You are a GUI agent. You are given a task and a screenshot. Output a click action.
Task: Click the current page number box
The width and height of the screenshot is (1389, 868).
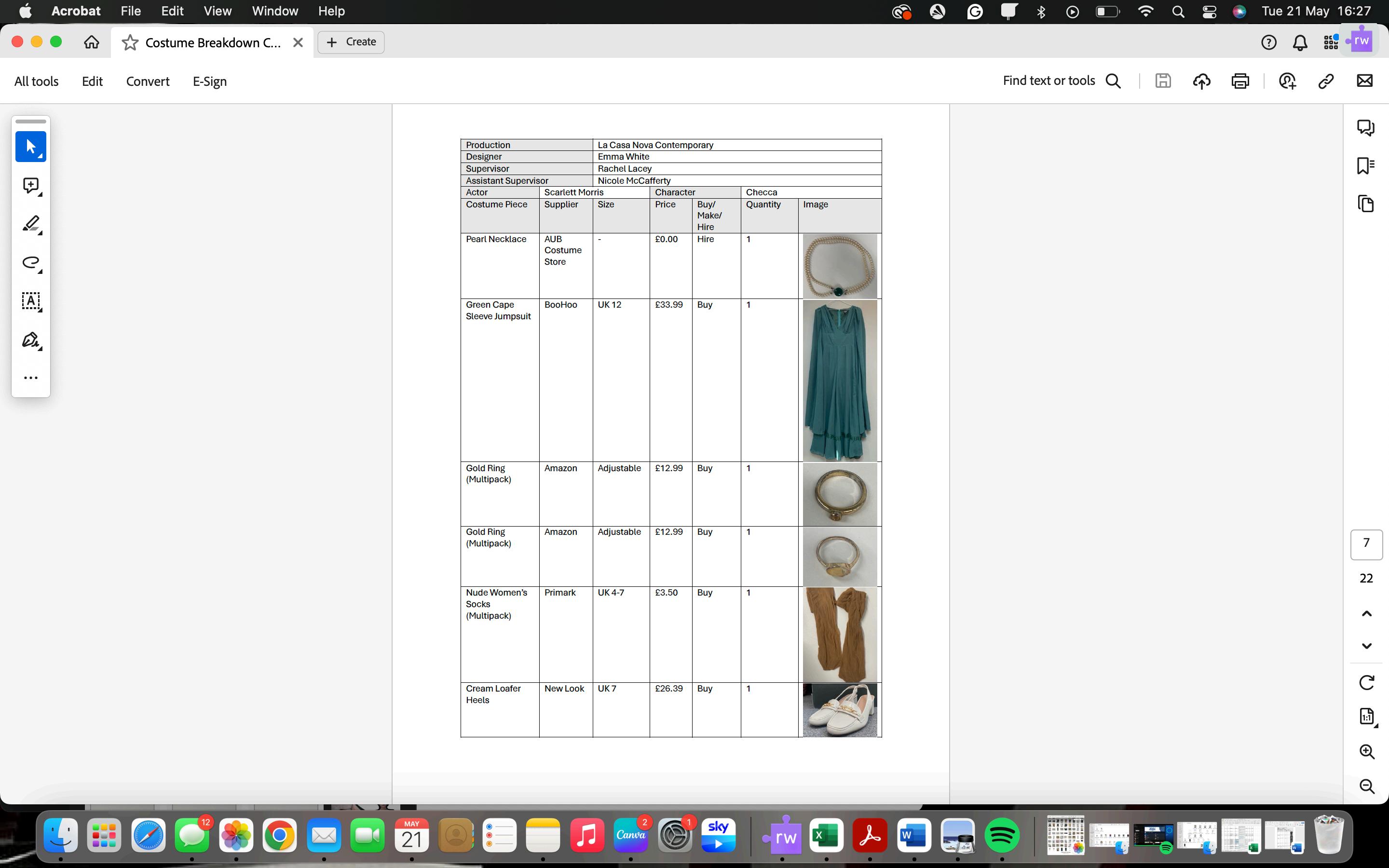(x=1366, y=543)
